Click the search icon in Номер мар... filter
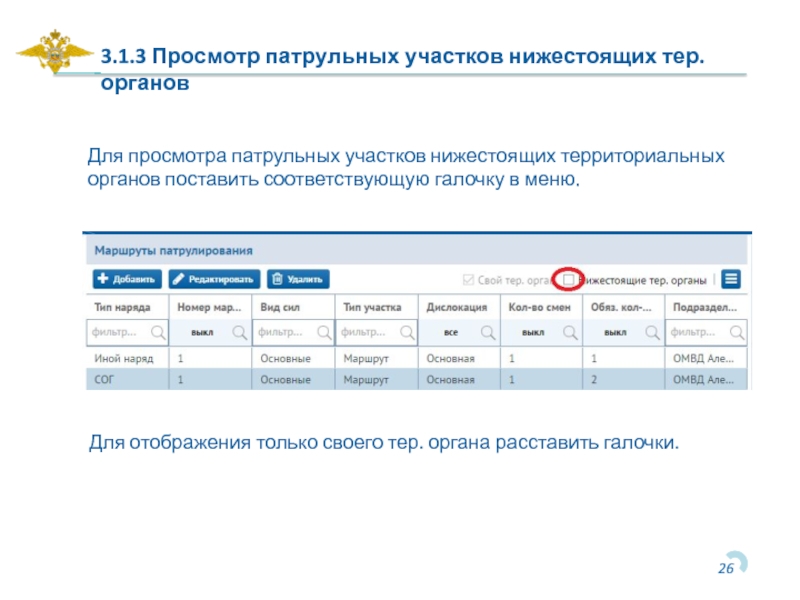This screenshot has width=800, height=600. (x=239, y=333)
